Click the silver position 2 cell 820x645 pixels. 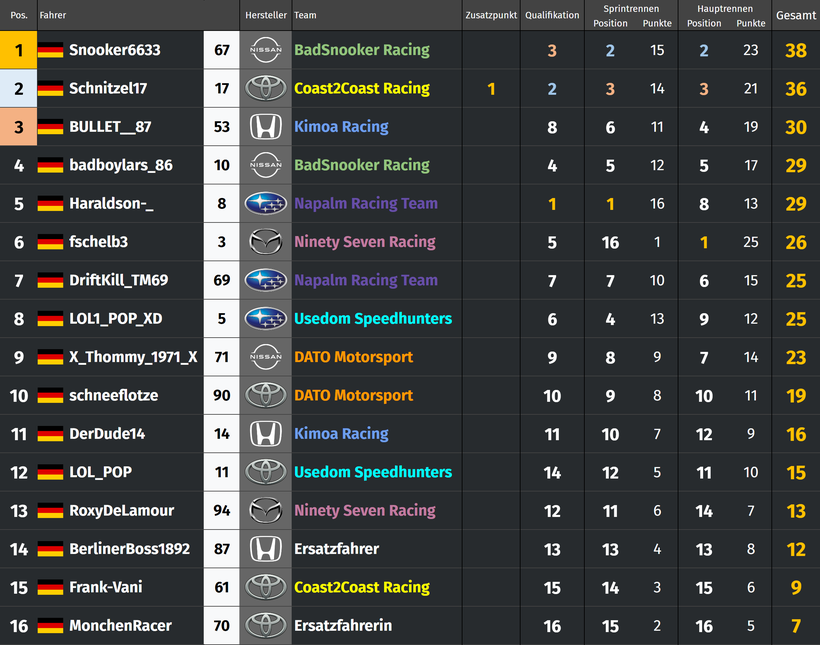(18, 88)
